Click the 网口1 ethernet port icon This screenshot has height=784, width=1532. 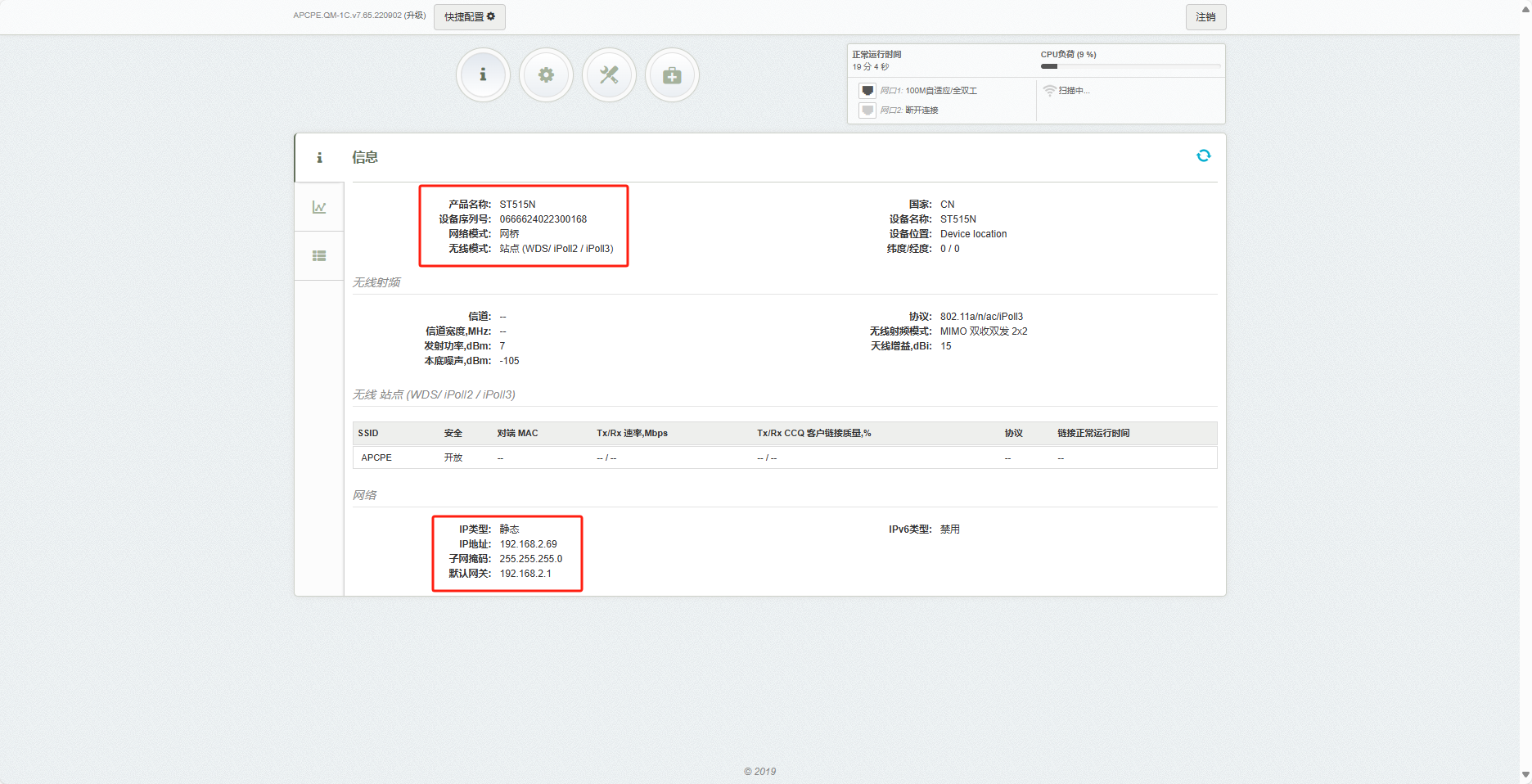pos(867,91)
